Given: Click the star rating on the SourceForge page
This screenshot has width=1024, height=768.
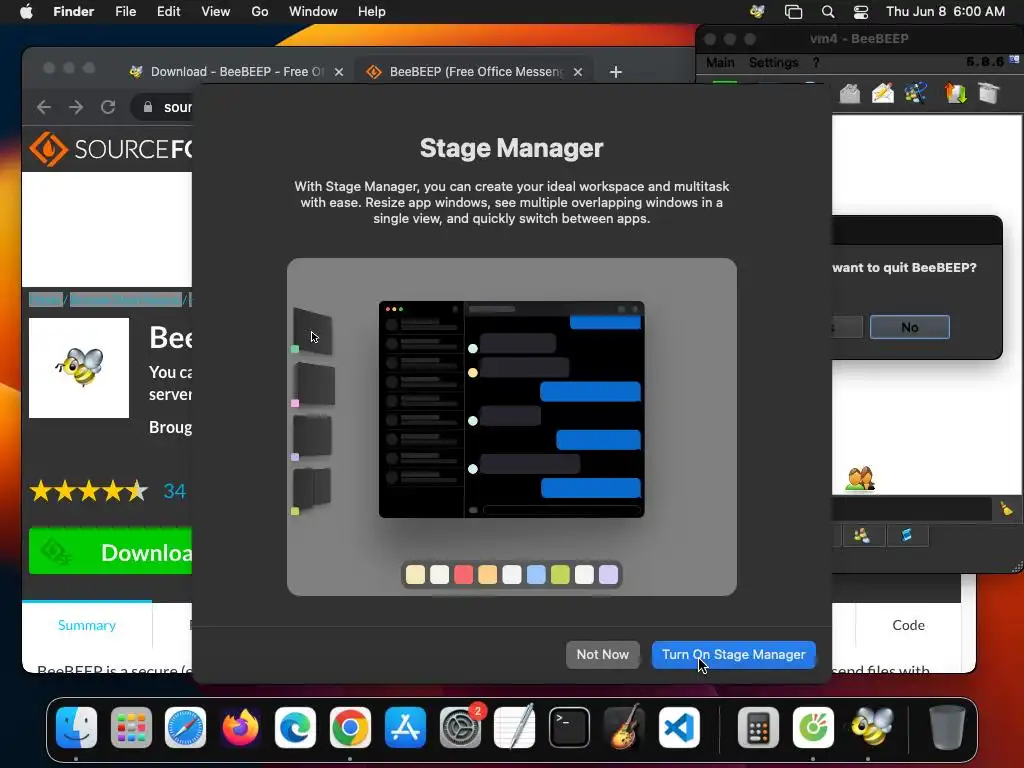Looking at the screenshot, I should point(89,490).
